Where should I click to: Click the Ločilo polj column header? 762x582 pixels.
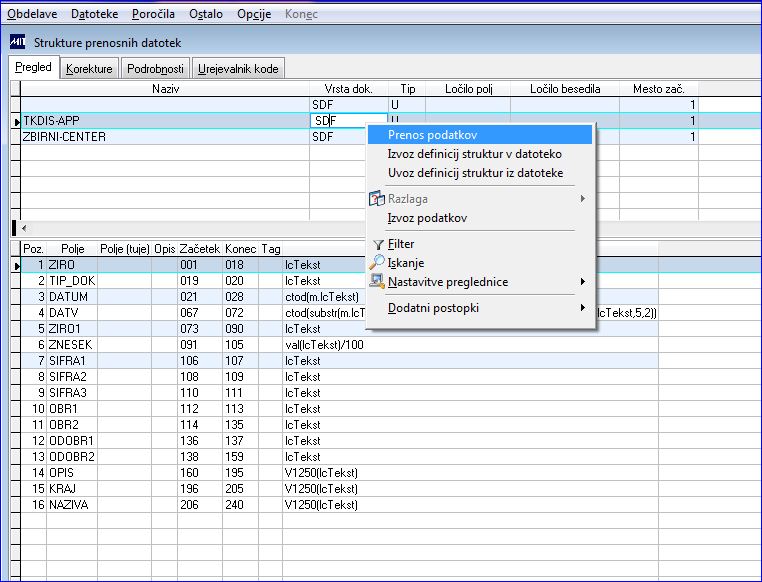point(468,89)
